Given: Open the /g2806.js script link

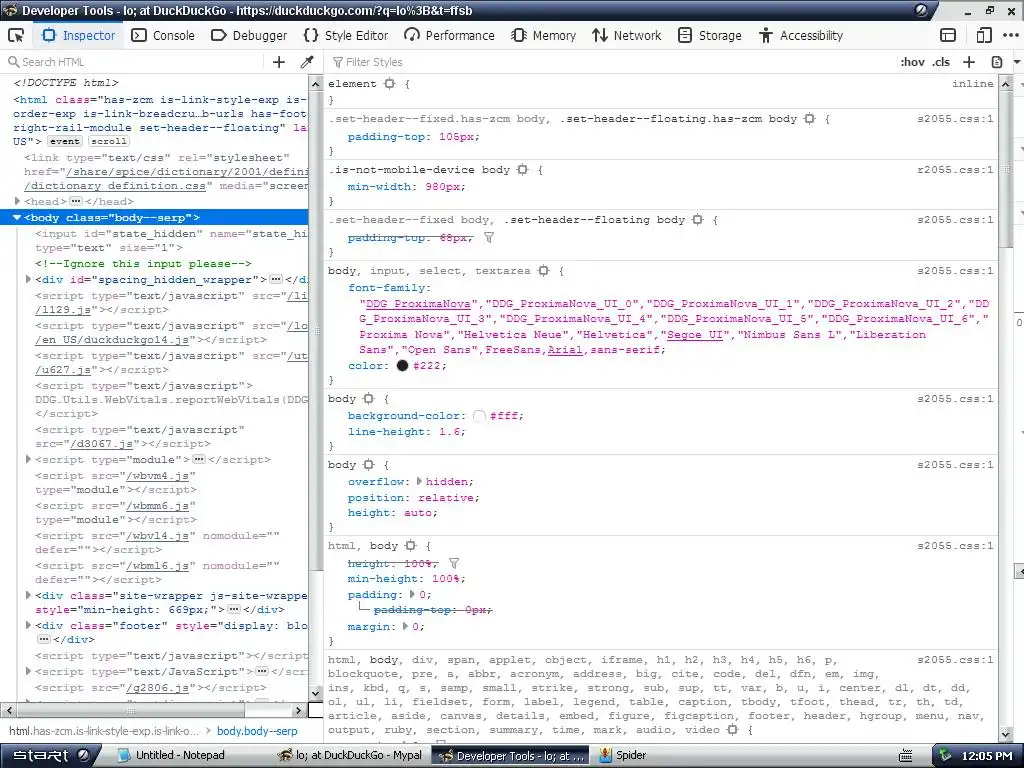Looking at the screenshot, I should 157,688.
